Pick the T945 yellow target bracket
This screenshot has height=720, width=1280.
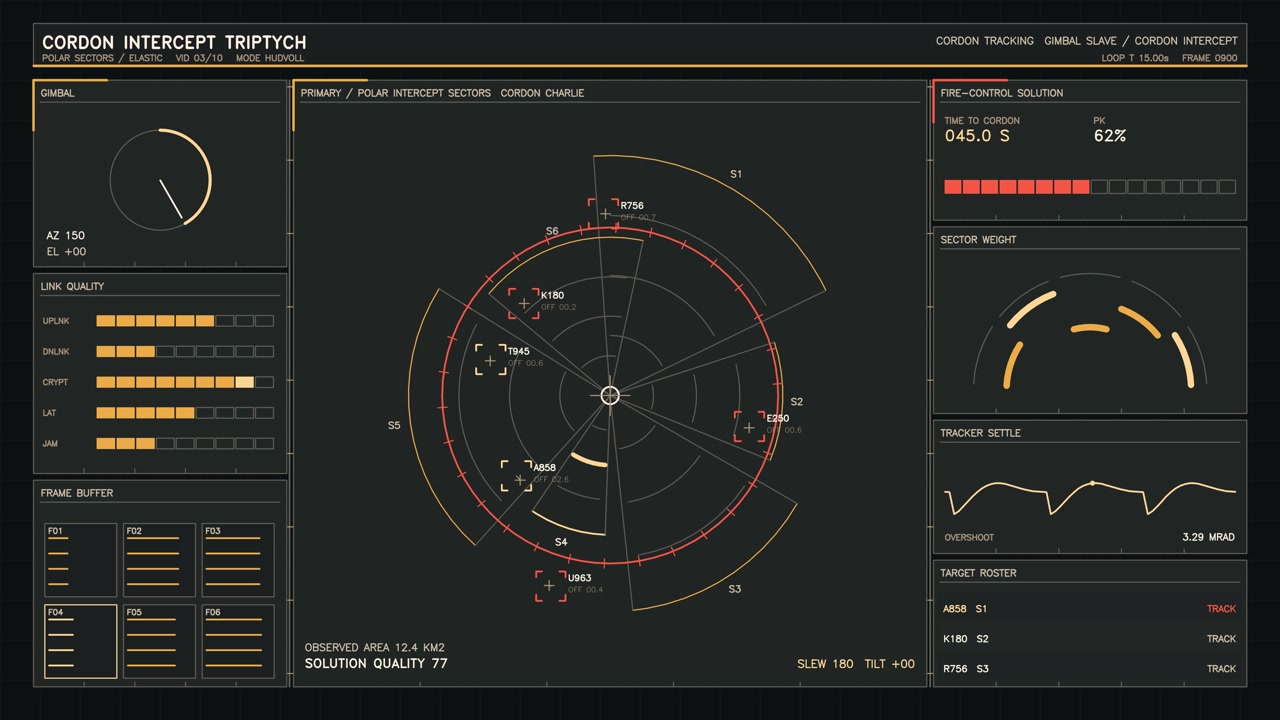point(491,359)
